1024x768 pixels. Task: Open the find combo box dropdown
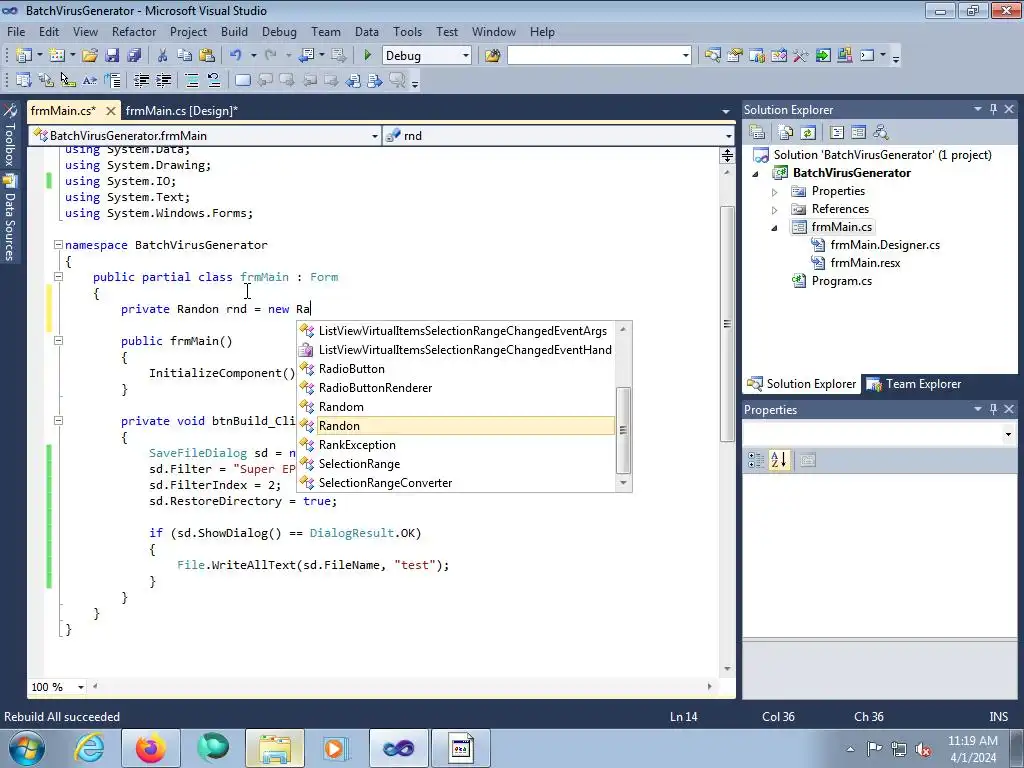point(685,56)
